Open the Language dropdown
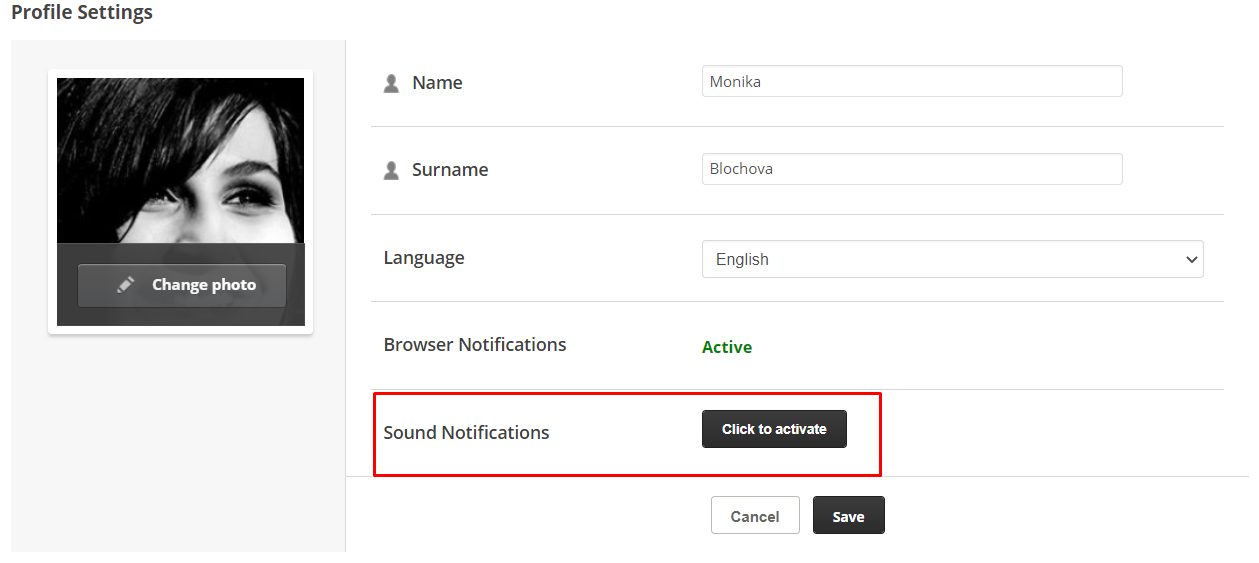 [x=952, y=259]
